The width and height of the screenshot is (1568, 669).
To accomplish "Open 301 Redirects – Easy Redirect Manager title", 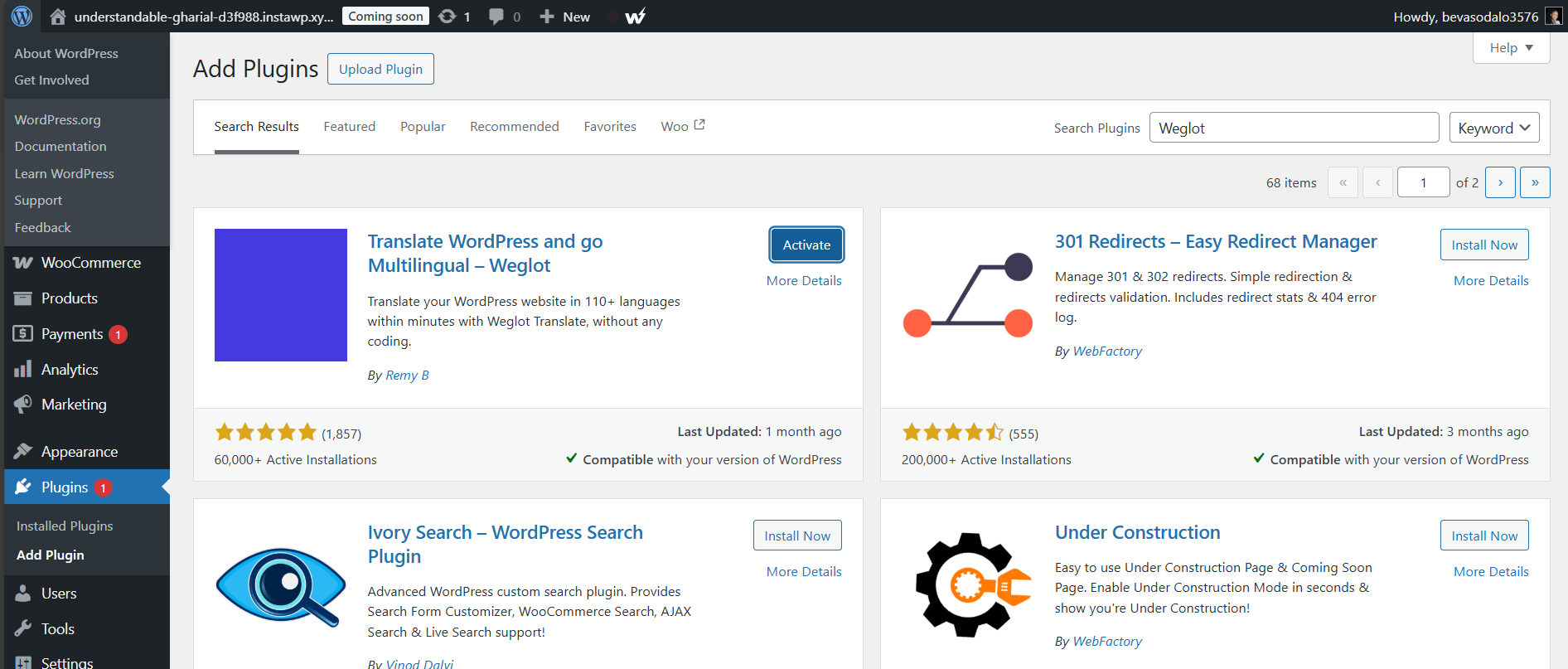I will point(1216,241).
